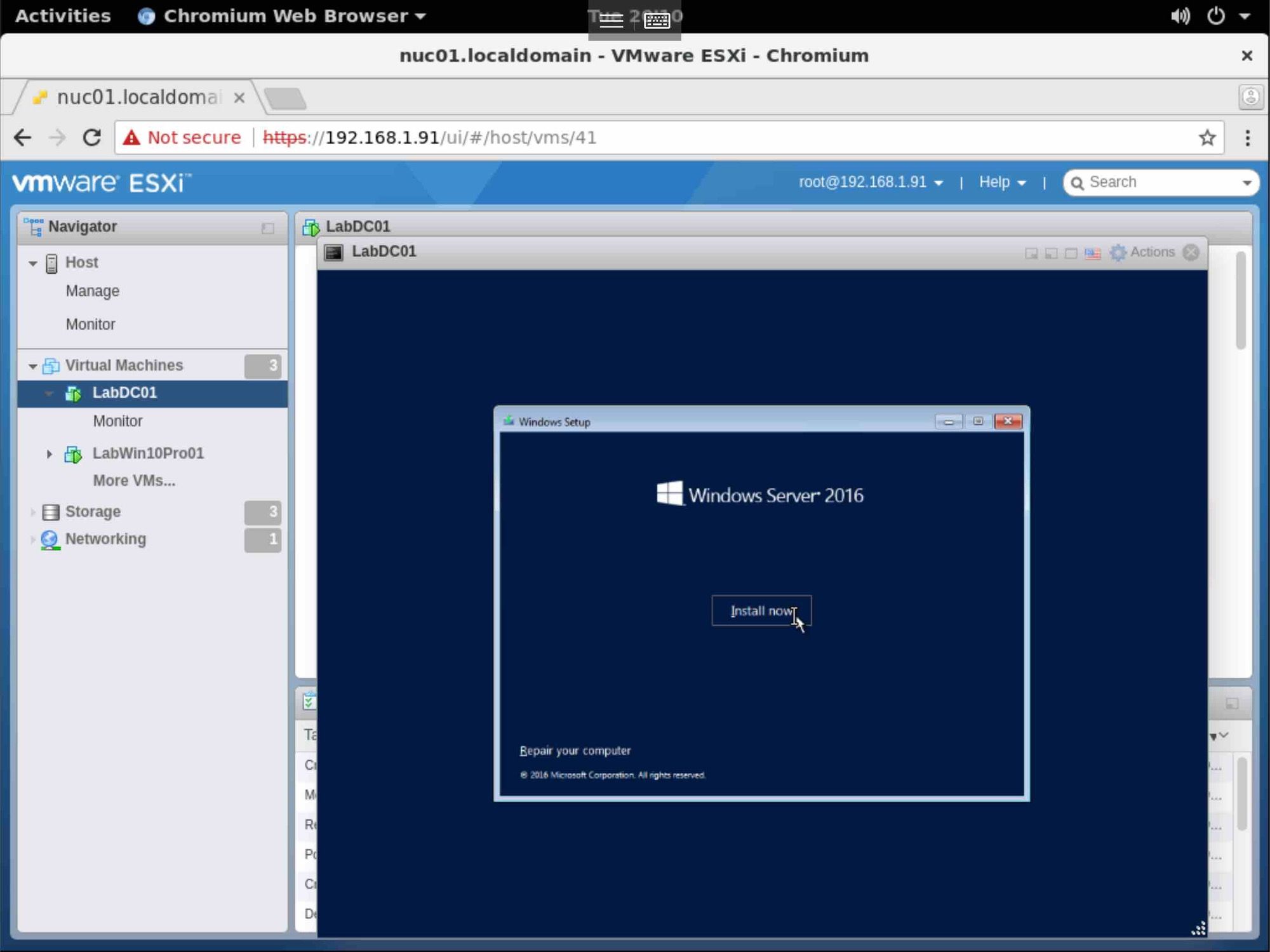Open Chromium Web Browser app menu
The width and height of the screenshot is (1270, 952).
click(282, 16)
